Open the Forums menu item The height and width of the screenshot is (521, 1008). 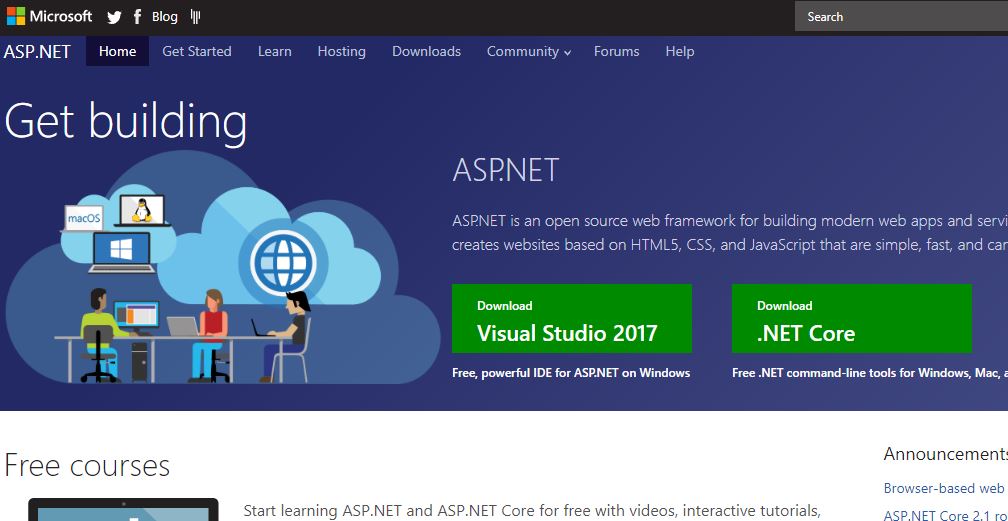coord(616,51)
